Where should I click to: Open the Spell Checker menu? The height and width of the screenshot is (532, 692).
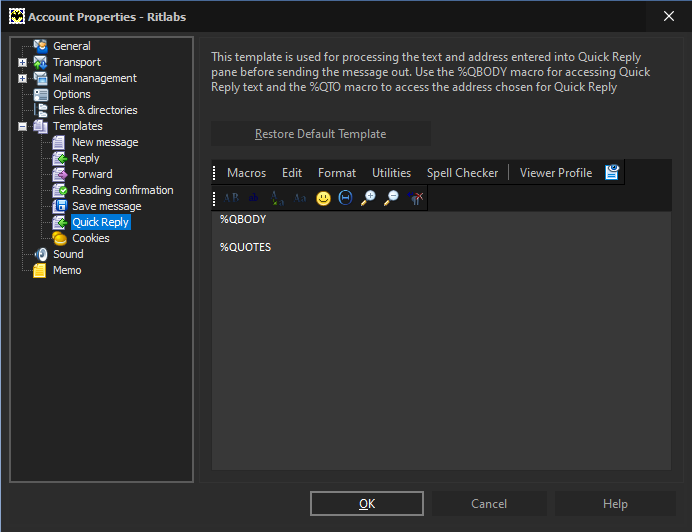[462, 173]
